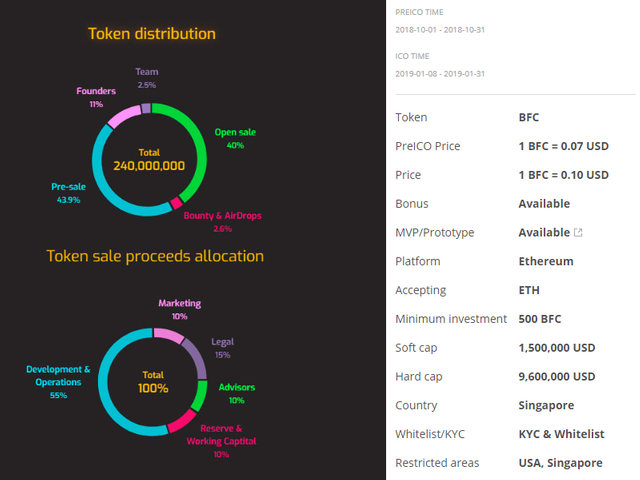Click the MVP/Prototype 'Available' link text
Image resolution: width=640 pixels, height=480 pixels.
coord(544,233)
